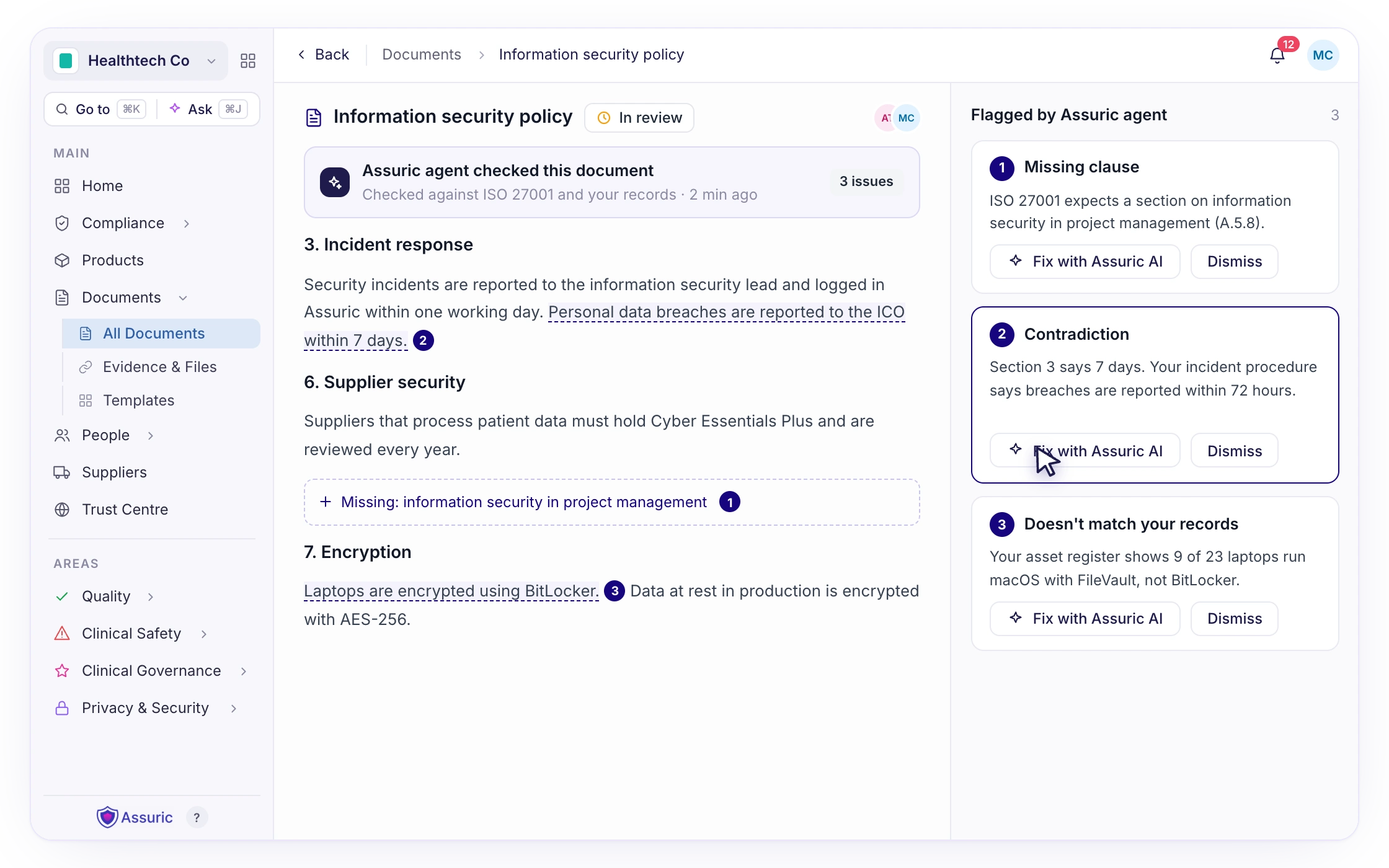Click the Healthtech Co green logo

click(x=66, y=61)
